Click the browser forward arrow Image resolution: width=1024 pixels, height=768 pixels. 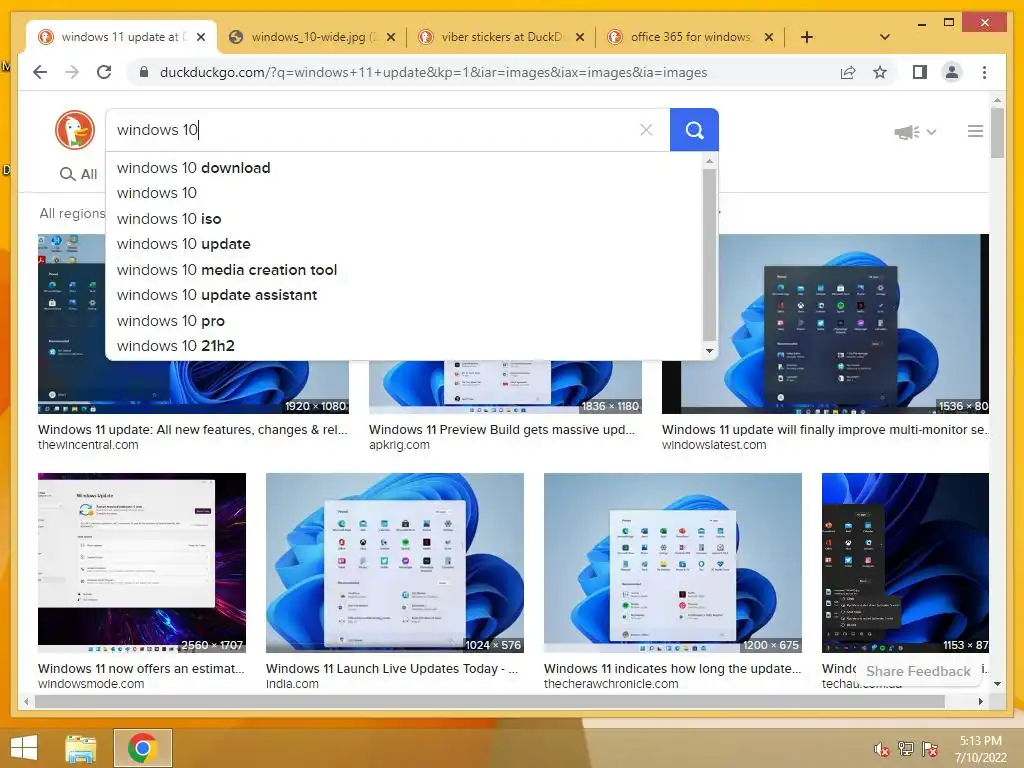click(72, 72)
